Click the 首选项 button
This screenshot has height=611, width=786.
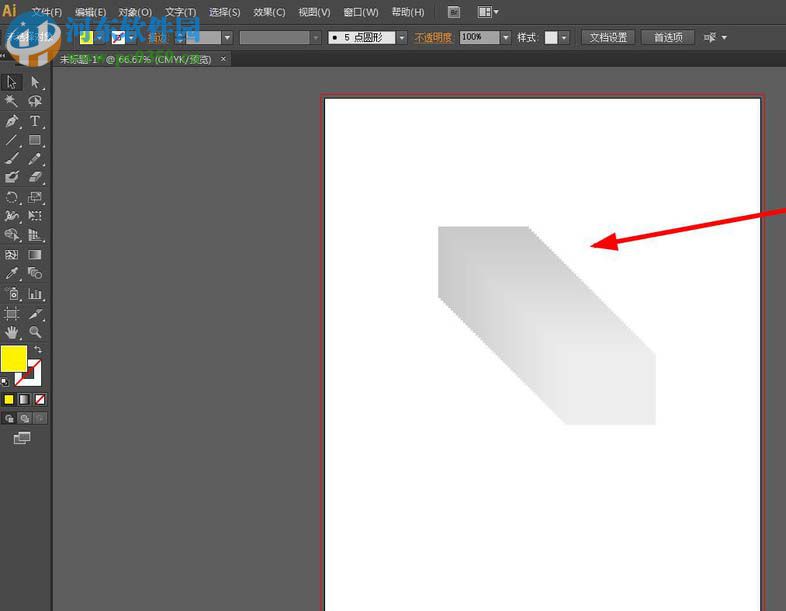pyautogui.click(x=668, y=37)
